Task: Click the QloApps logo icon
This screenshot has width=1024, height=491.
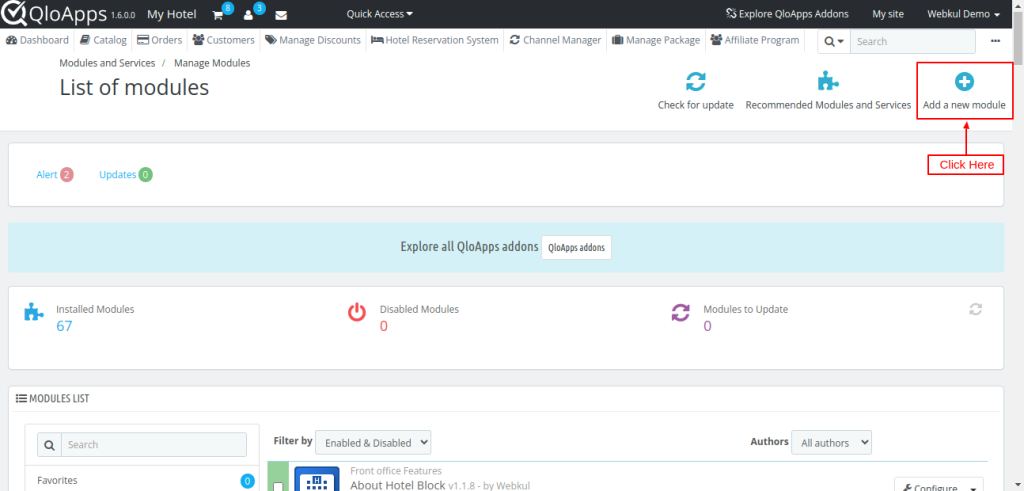Action: pos(14,14)
